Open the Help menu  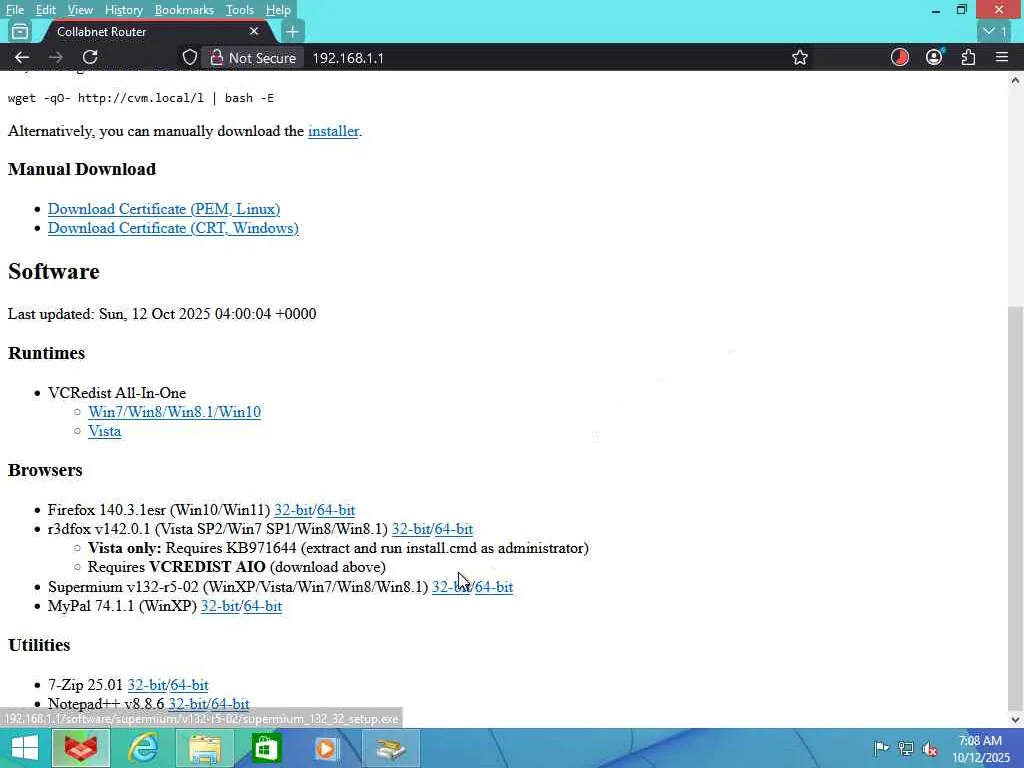pos(278,10)
